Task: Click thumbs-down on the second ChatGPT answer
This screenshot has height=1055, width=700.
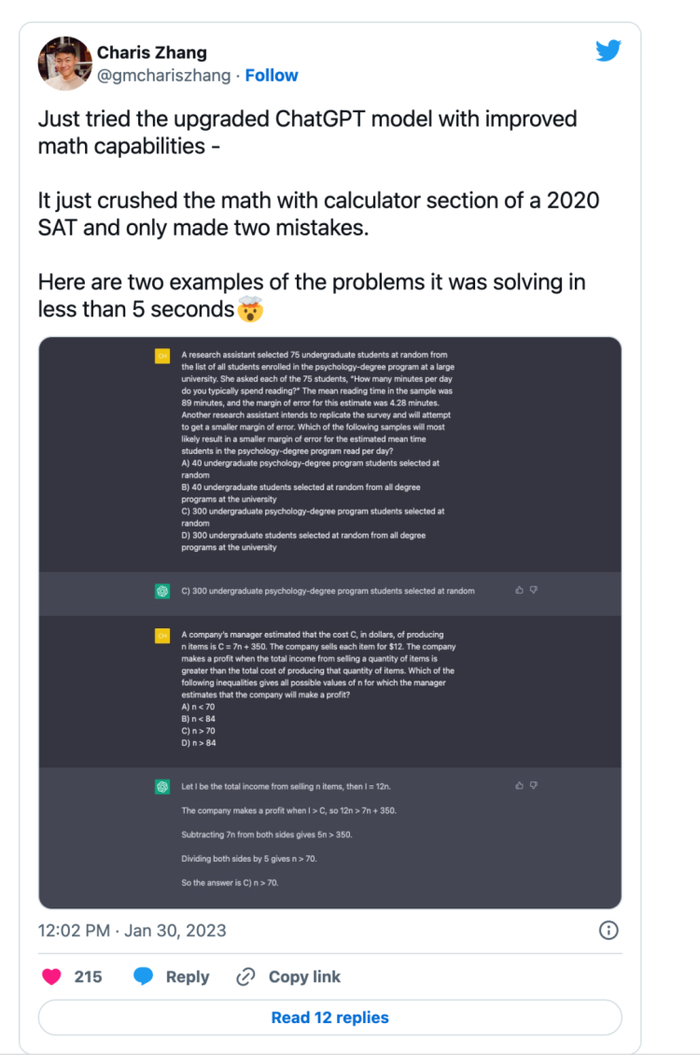Action: 533,783
